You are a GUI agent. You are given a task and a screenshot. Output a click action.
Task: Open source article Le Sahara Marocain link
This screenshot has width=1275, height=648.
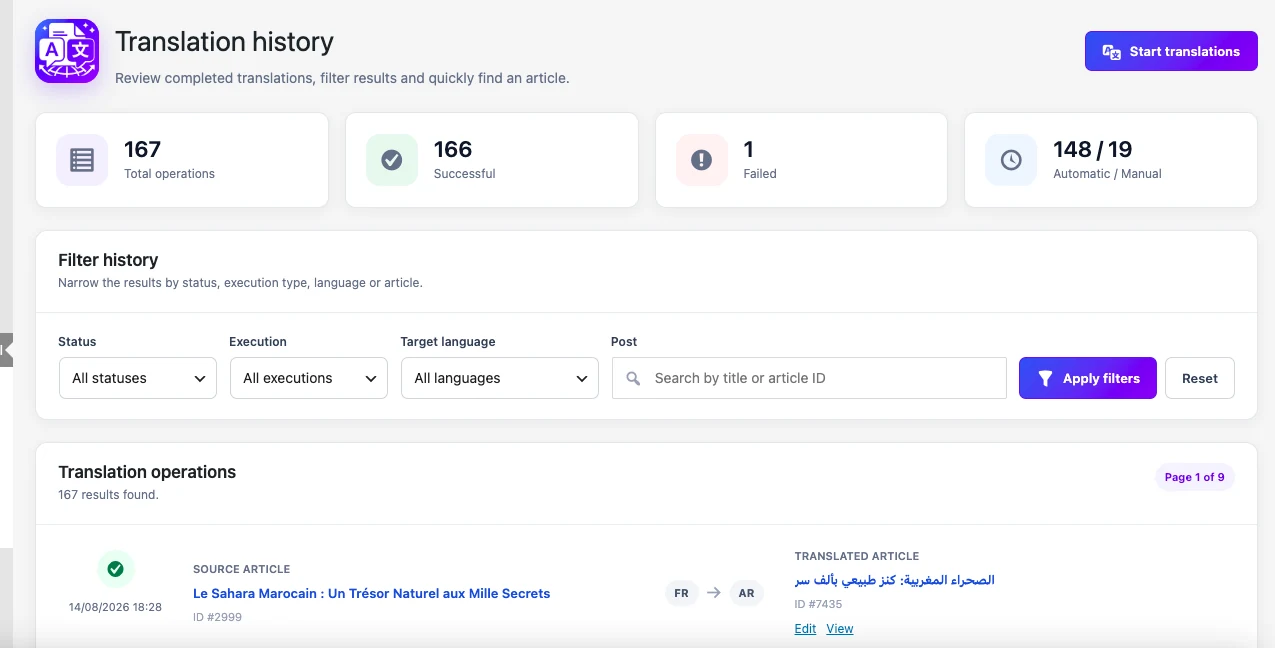coord(372,593)
